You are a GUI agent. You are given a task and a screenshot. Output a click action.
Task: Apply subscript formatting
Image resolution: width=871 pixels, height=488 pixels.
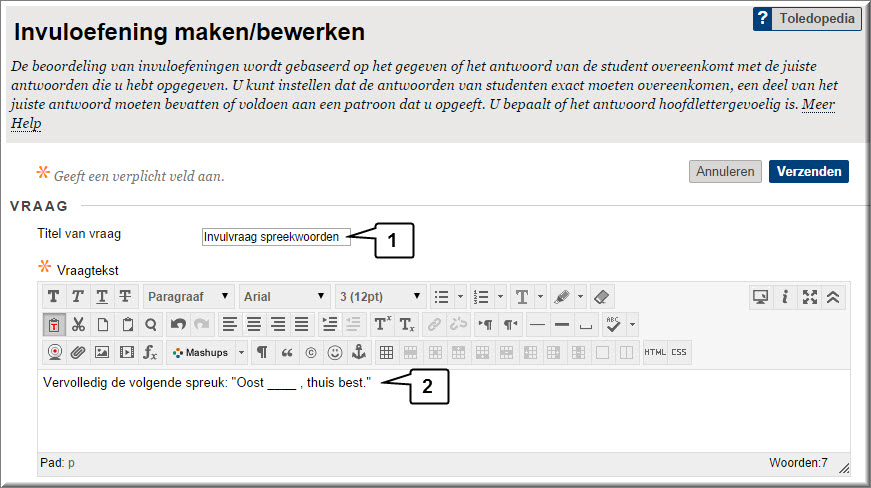pyautogui.click(x=407, y=324)
